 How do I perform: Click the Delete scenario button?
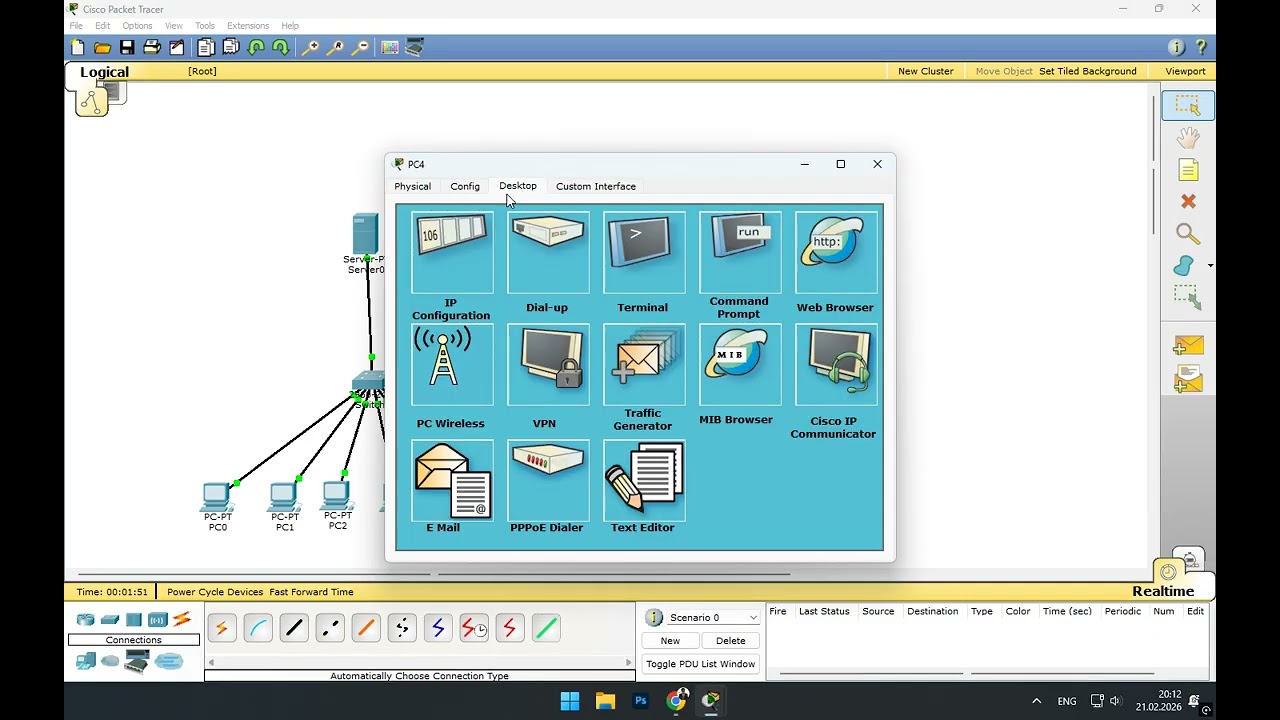pos(731,641)
